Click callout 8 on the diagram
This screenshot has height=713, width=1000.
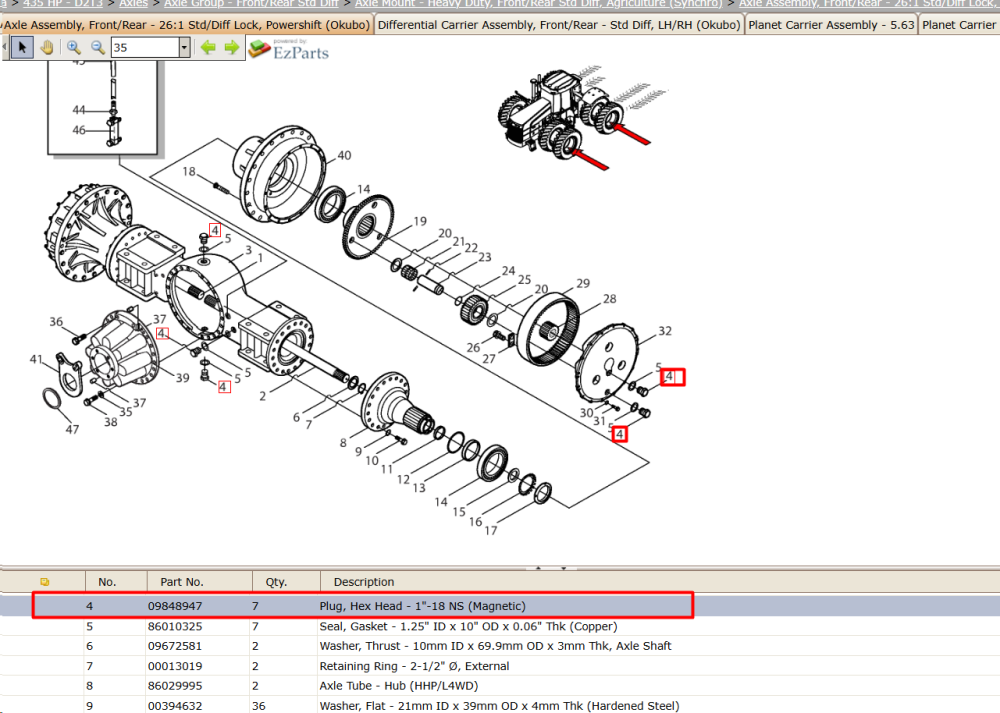point(343,442)
